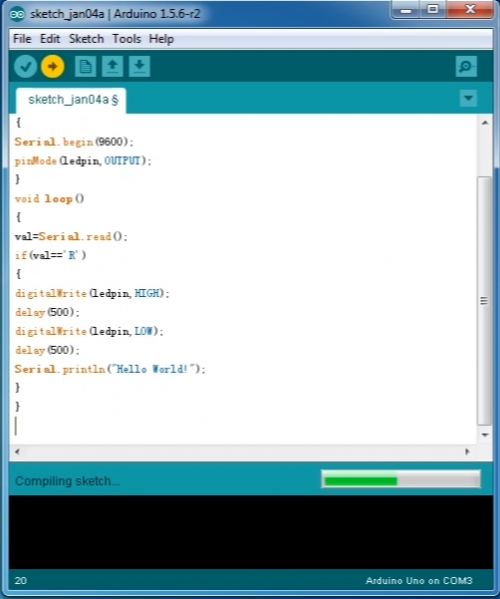Create a new sketch with the page icon

(x=85, y=66)
